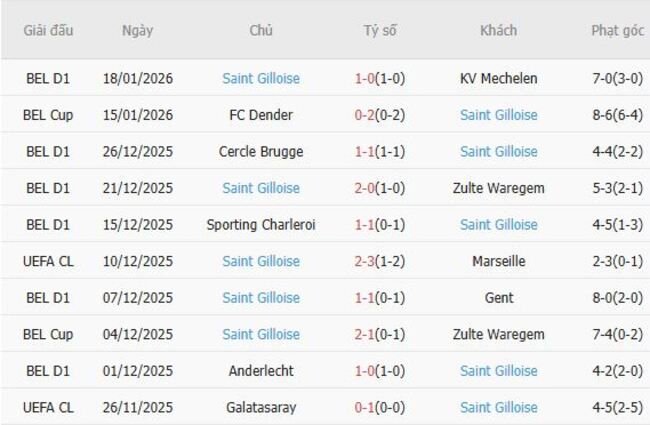The height and width of the screenshot is (425, 650).
Task: Click the 'Tỷ số' column header
Action: click(379, 30)
